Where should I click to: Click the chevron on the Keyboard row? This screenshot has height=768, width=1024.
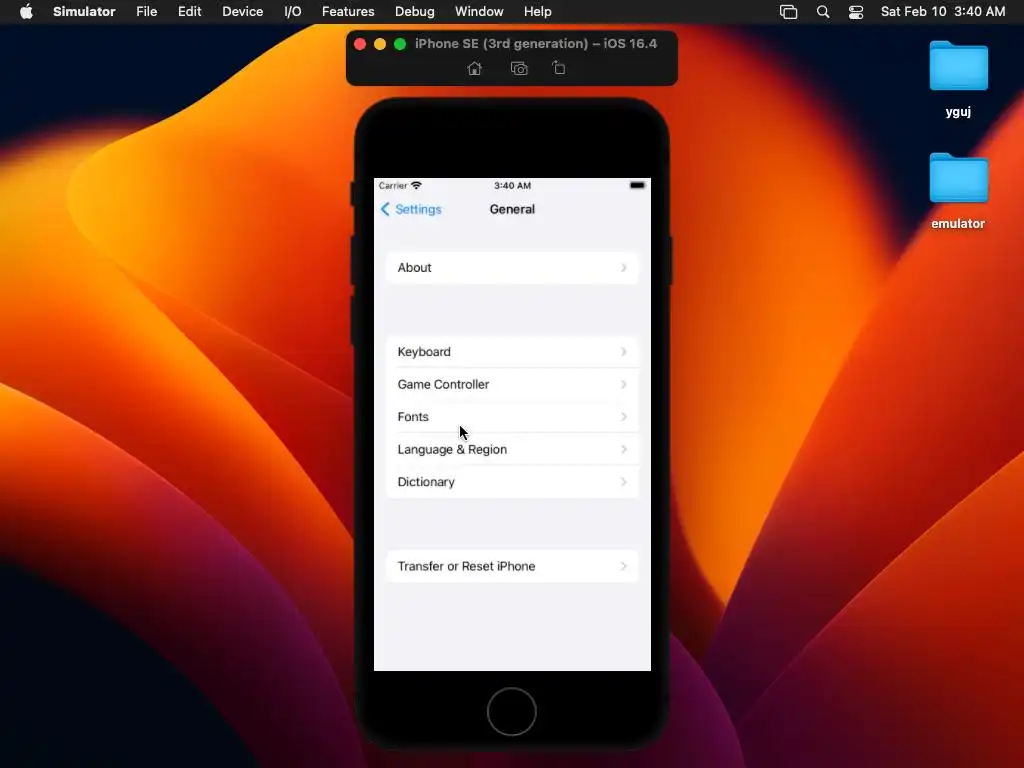[x=624, y=352]
